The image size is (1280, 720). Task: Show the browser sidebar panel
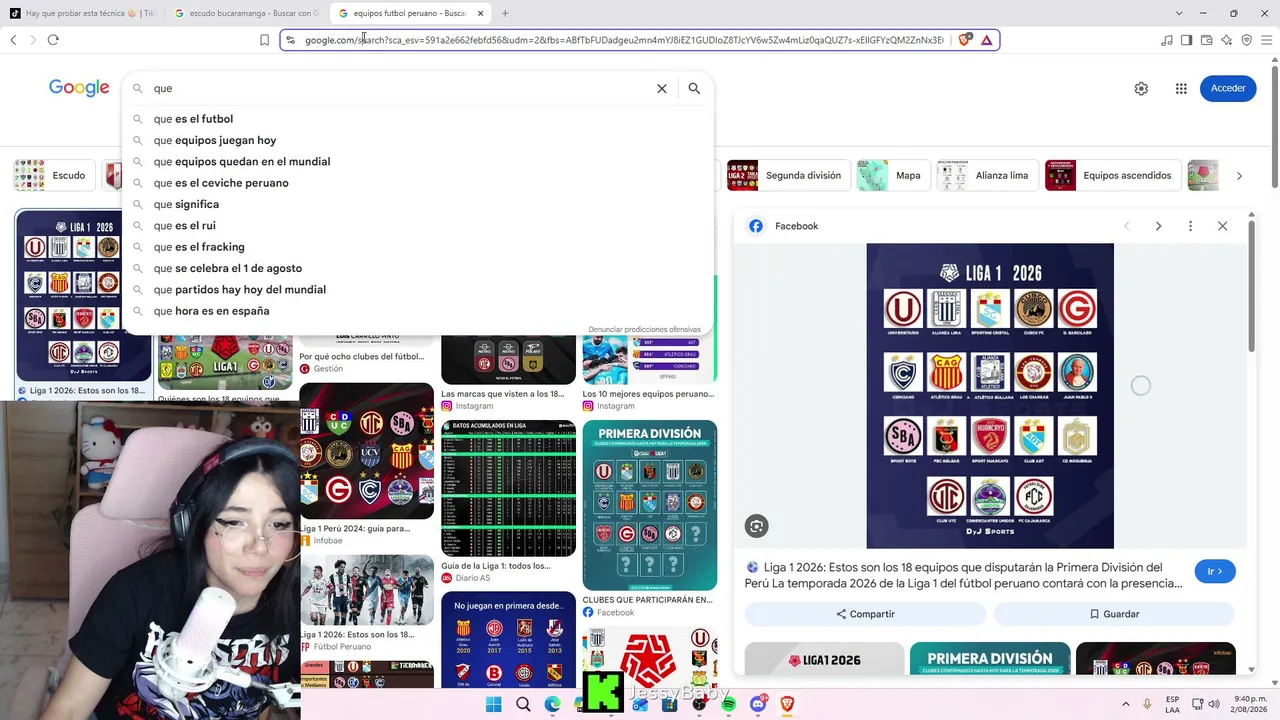point(1187,40)
